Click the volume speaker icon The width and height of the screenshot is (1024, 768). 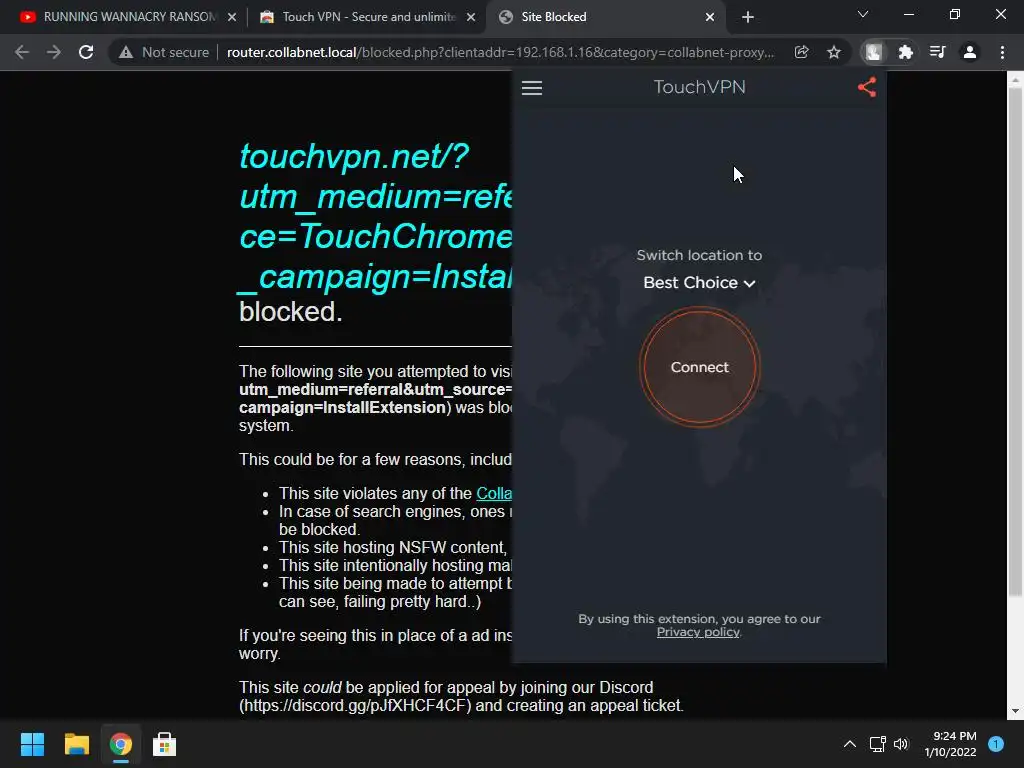(901, 744)
